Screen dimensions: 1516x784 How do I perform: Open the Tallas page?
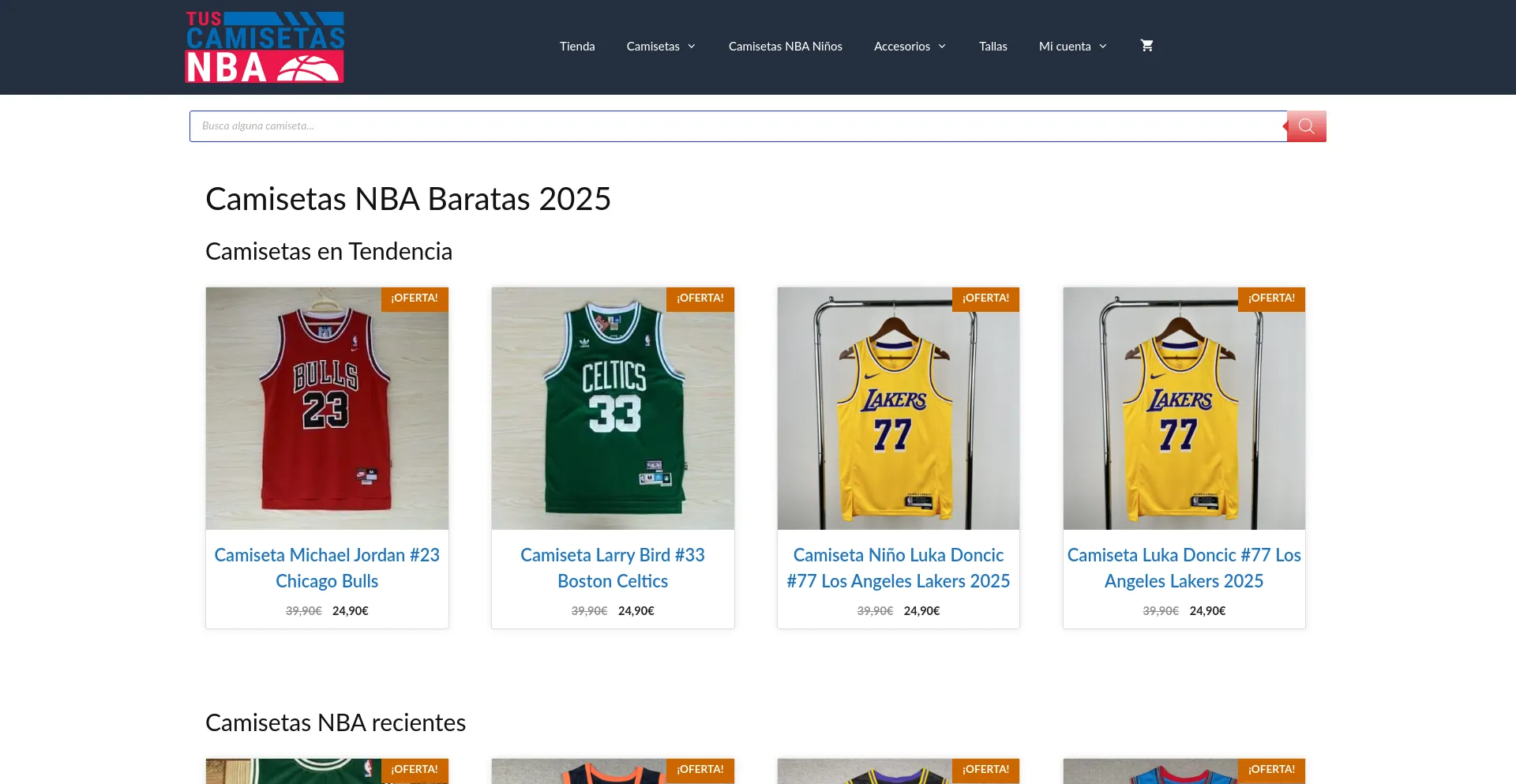[993, 46]
